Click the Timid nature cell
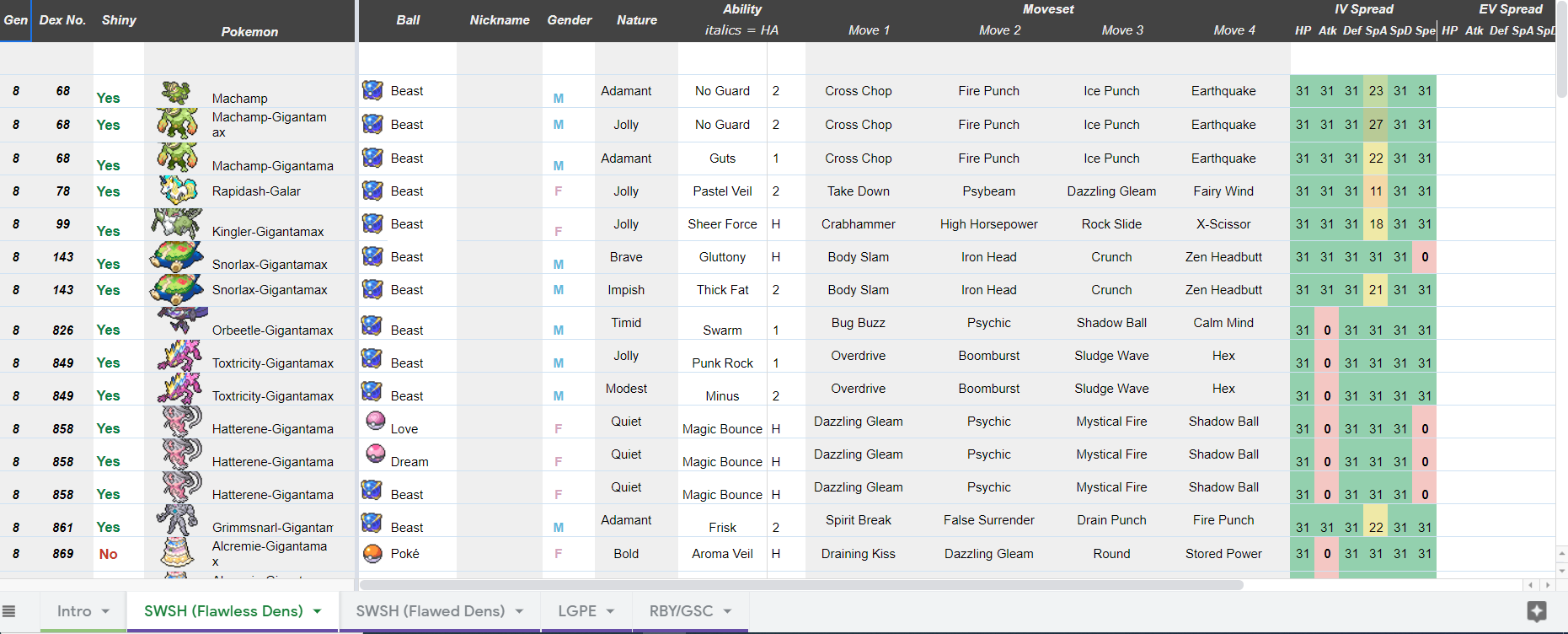 (x=626, y=323)
